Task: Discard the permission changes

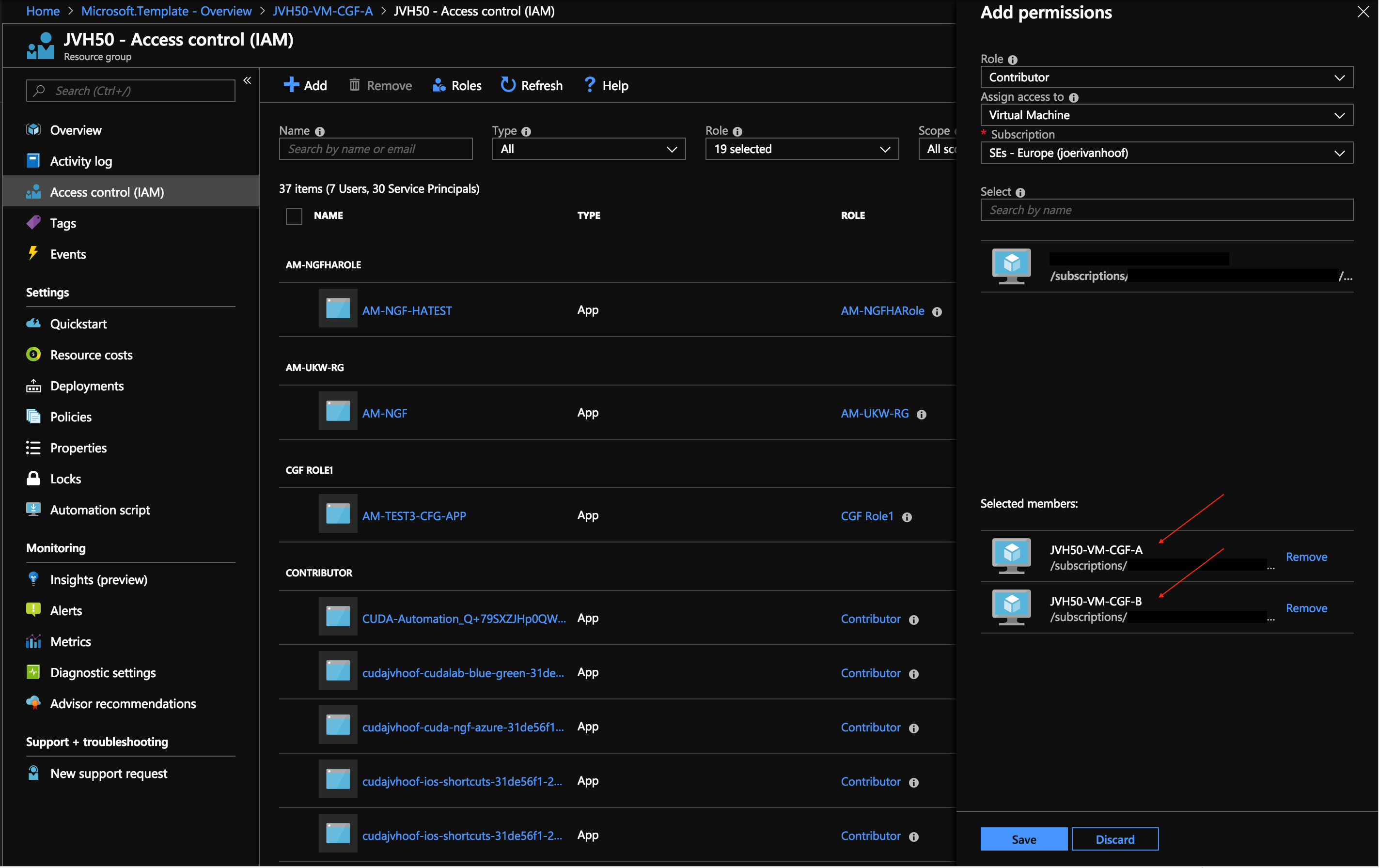Action: click(1115, 839)
